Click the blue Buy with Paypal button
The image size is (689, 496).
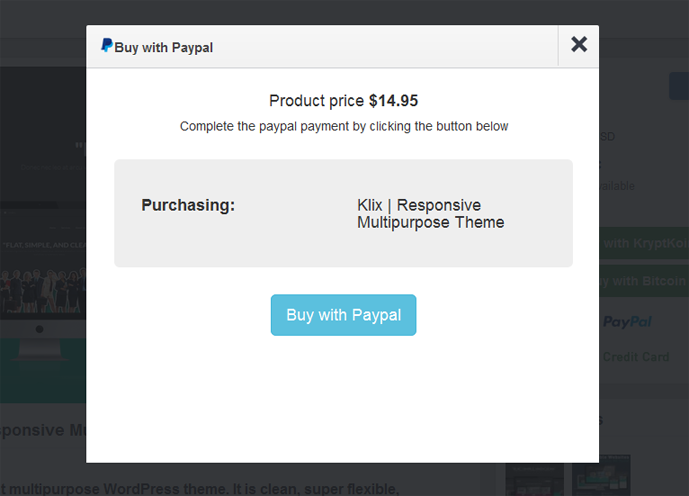(343, 315)
